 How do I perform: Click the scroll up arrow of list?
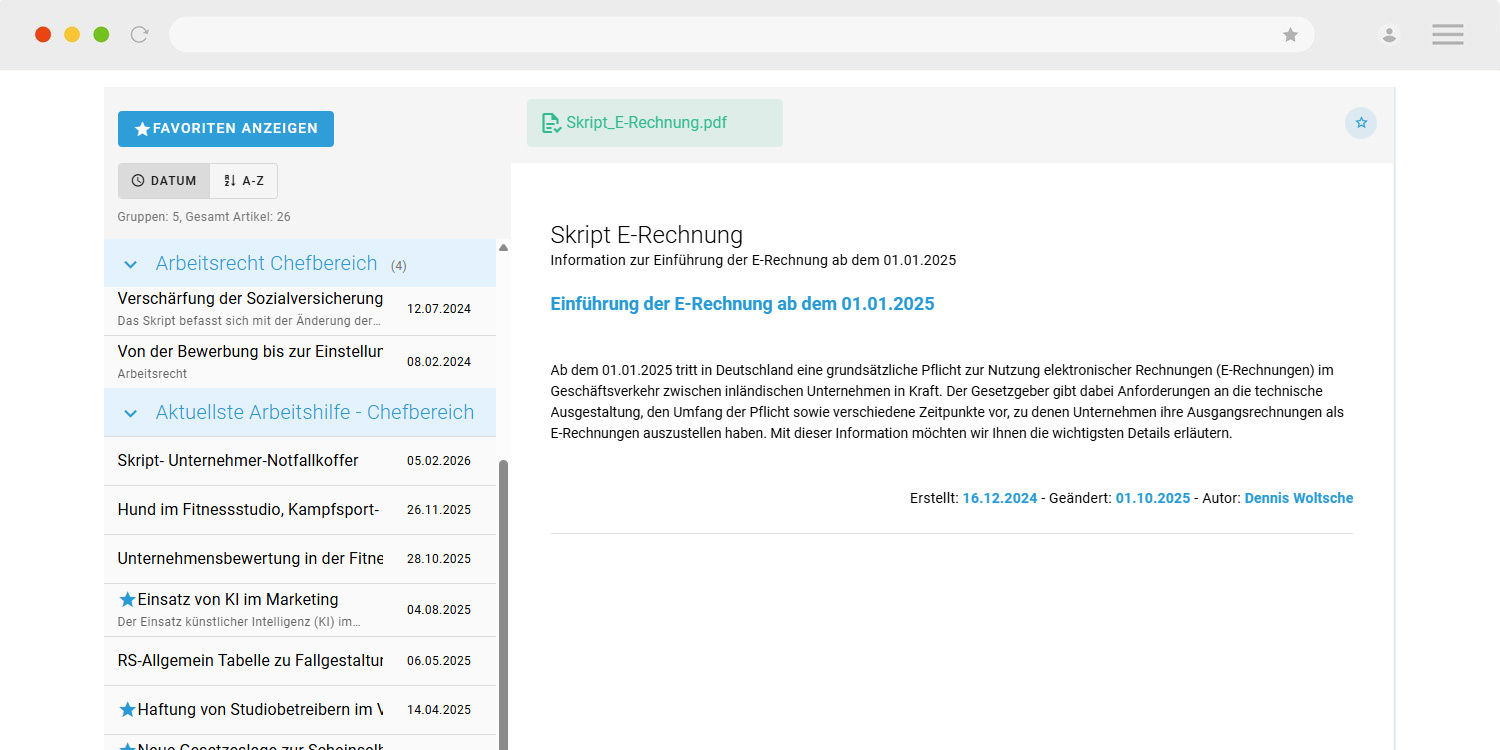tap(503, 247)
